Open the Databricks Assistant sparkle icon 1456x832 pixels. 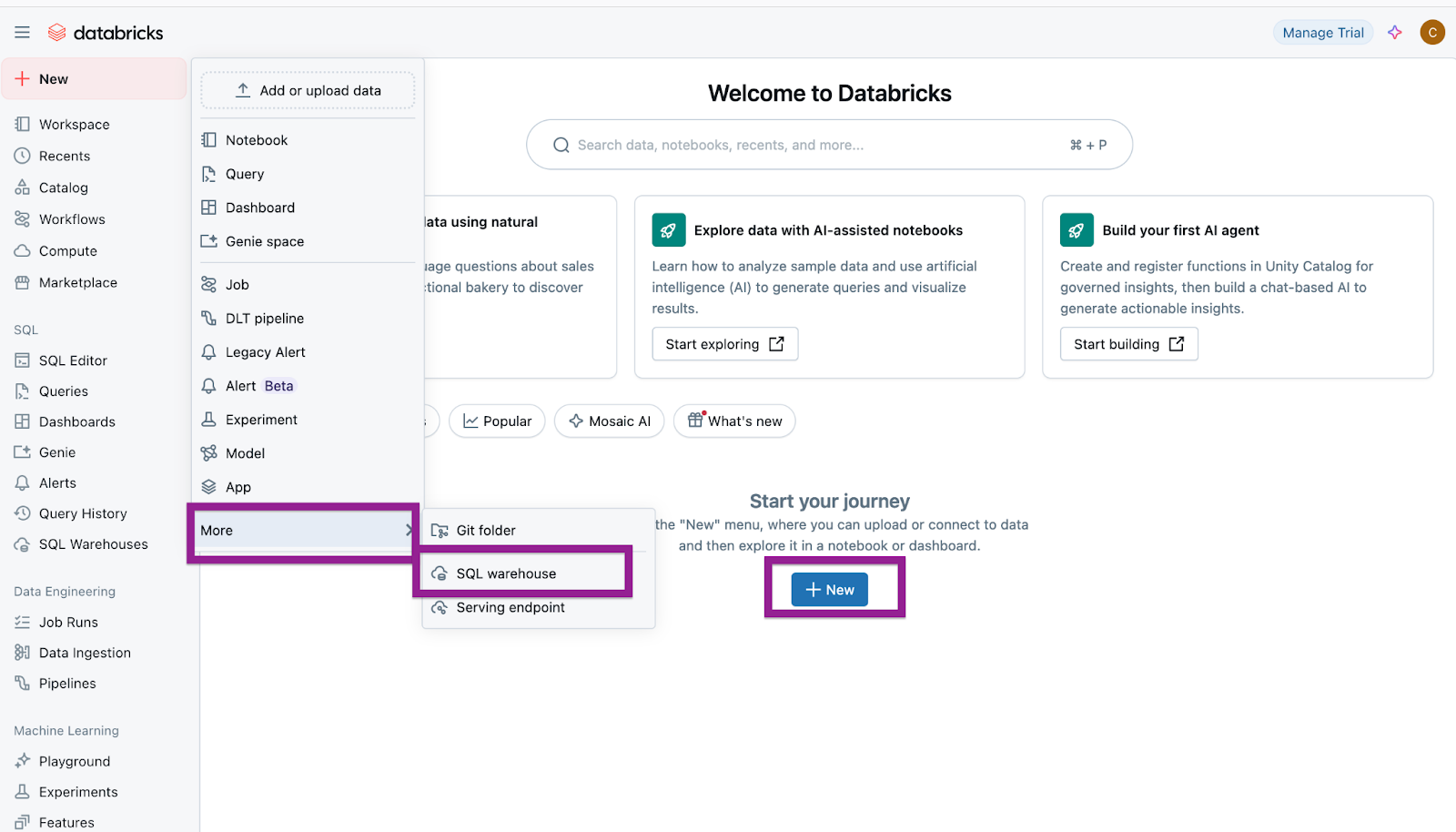pyautogui.click(x=1395, y=33)
